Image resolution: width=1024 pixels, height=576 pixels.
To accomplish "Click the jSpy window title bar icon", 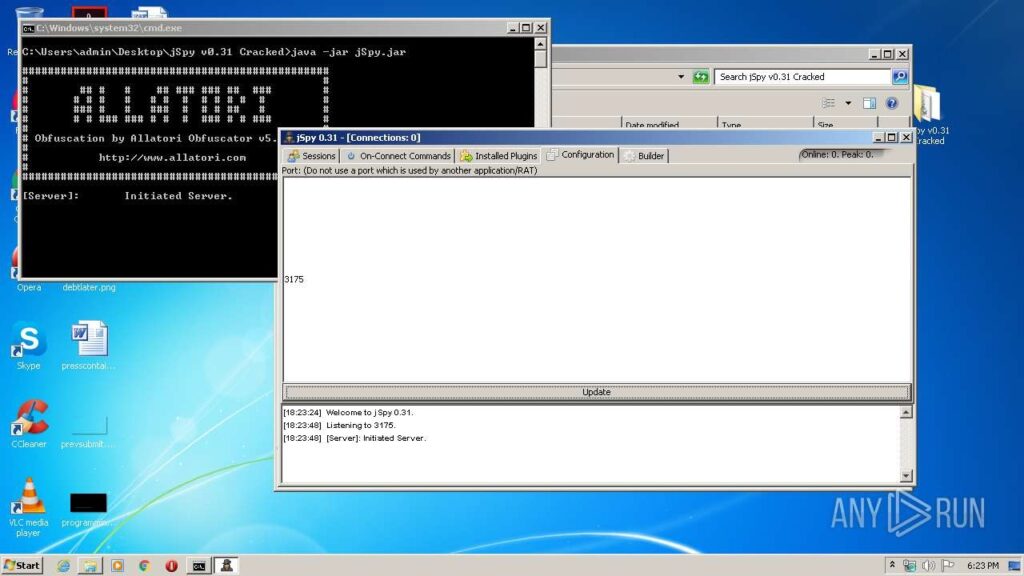I will point(289,137).
